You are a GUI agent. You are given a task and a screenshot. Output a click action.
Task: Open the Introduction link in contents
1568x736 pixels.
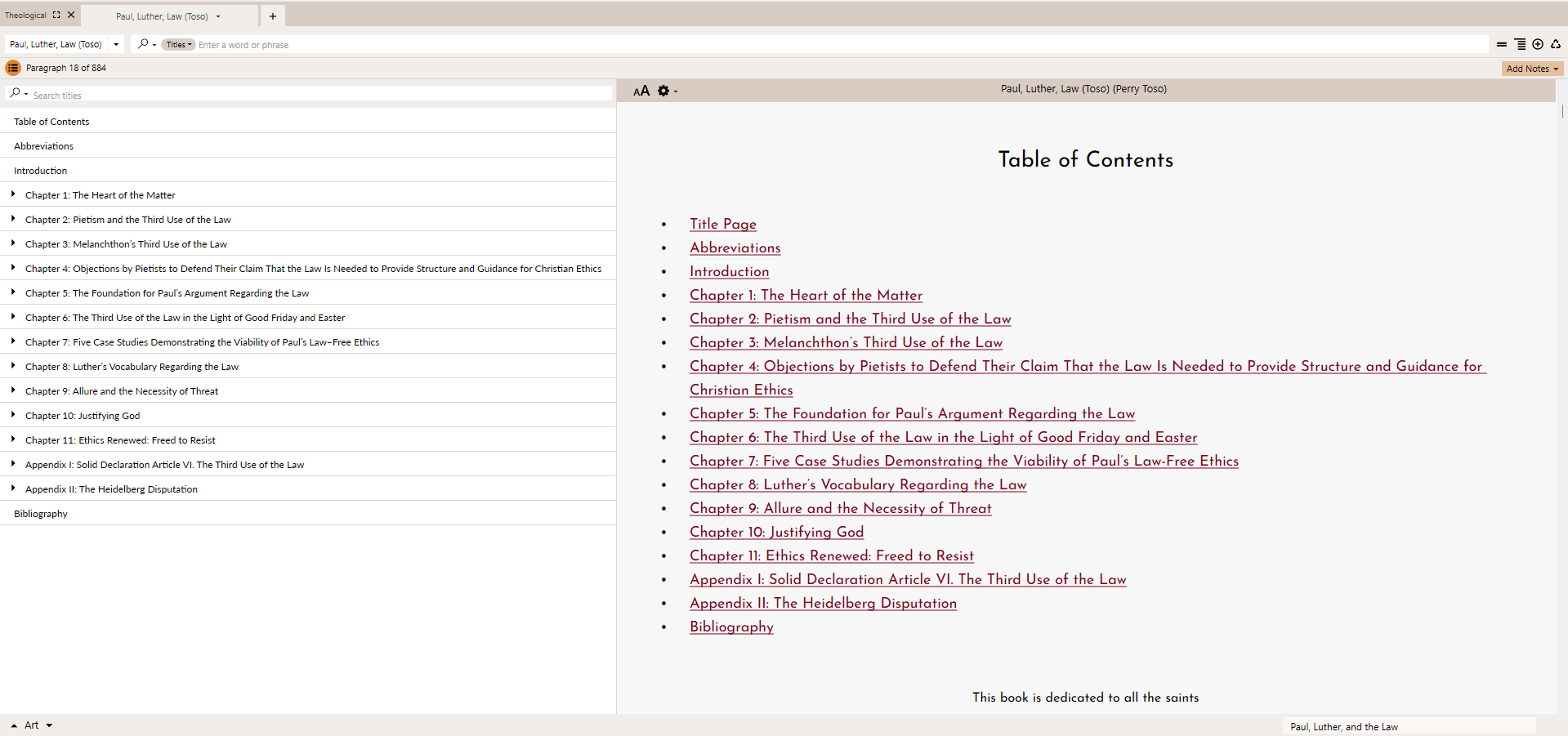(x=730, y=271)
